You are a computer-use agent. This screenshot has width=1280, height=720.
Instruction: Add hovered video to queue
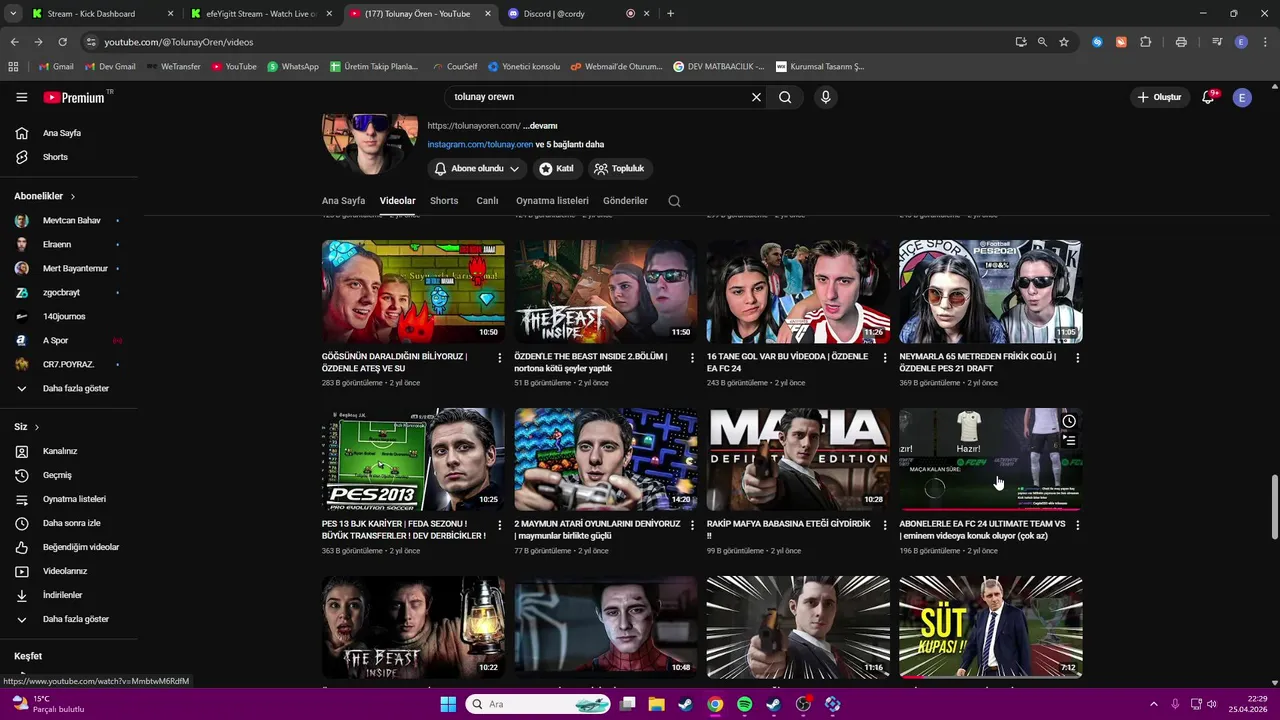(x=1069, y=441)
